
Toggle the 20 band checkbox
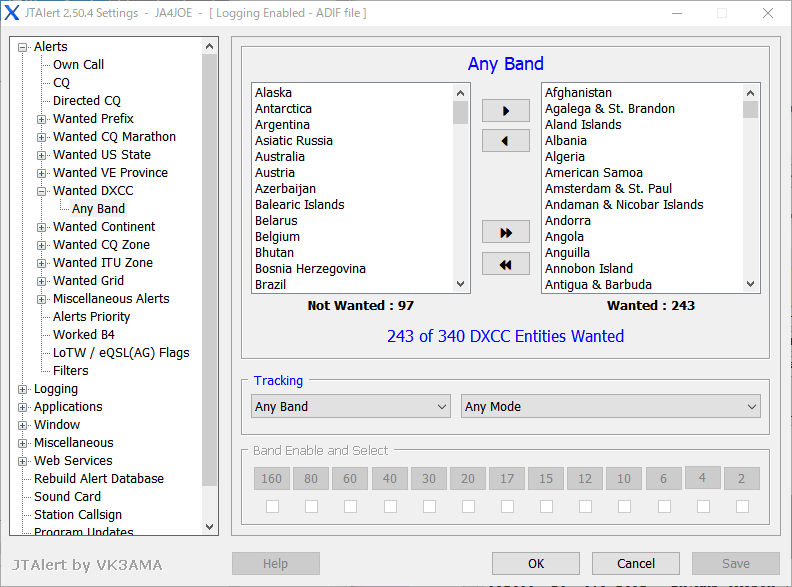click(x=468, y=506)
